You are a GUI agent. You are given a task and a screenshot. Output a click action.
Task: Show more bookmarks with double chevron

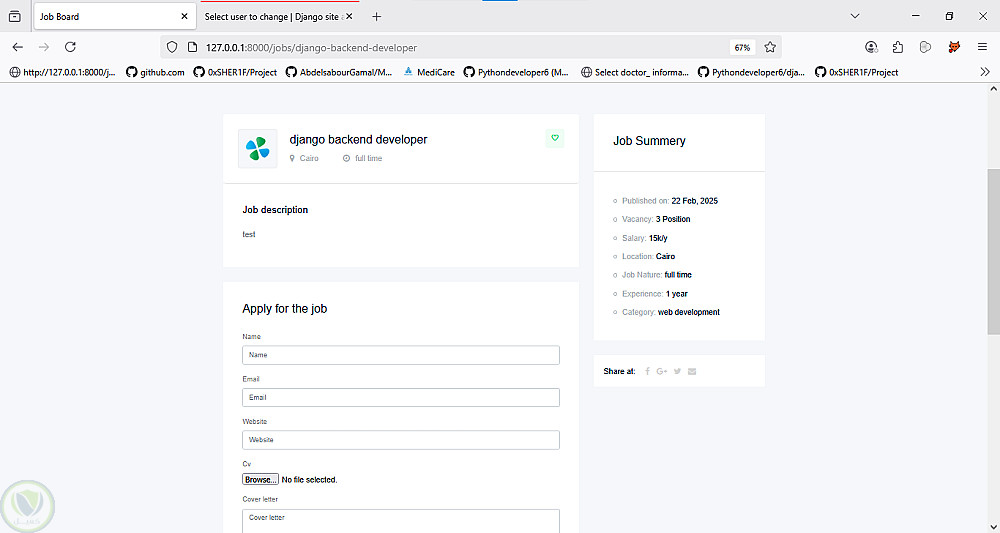(985, 72)
